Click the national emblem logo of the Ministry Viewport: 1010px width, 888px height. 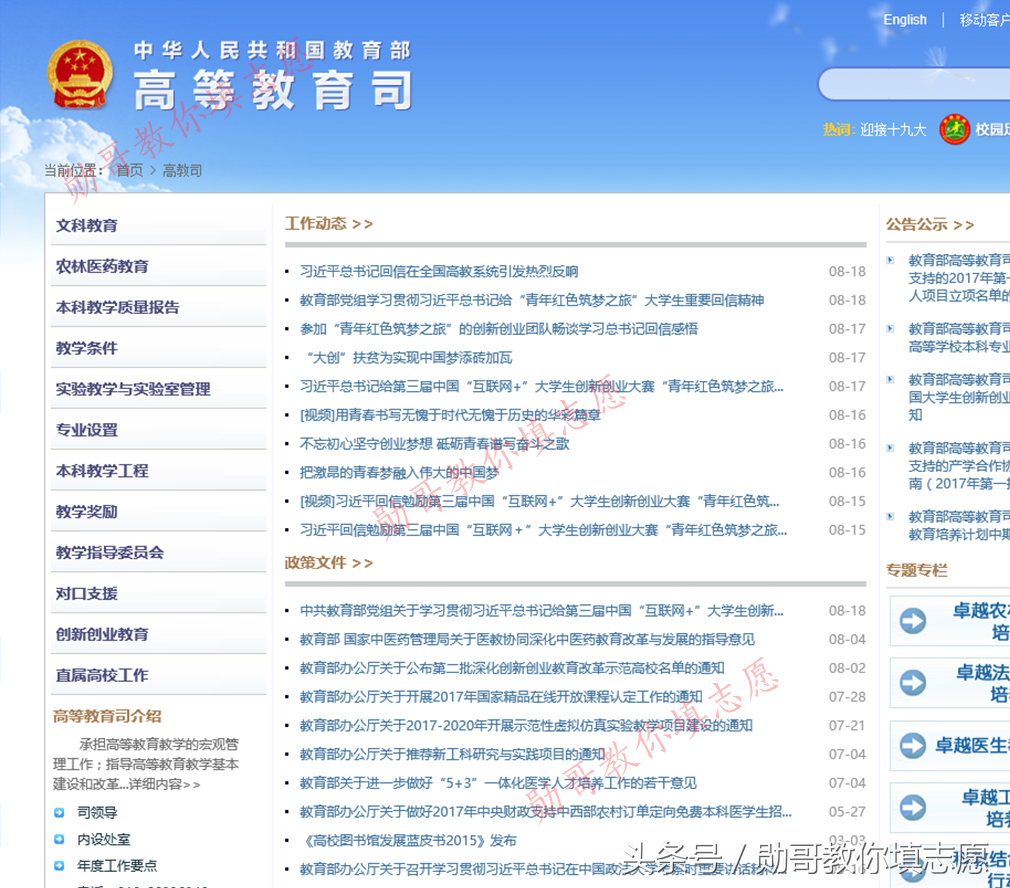coord(79,73)
